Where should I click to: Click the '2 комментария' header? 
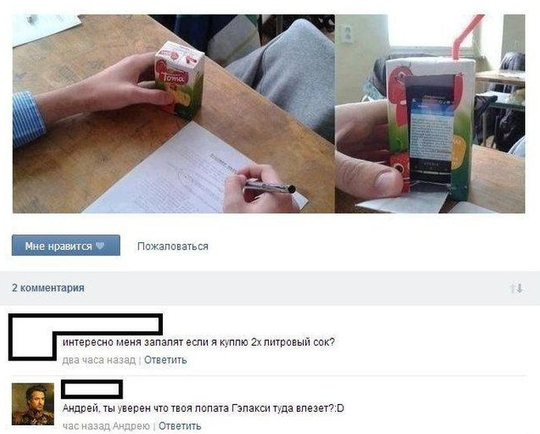point(48,288)
